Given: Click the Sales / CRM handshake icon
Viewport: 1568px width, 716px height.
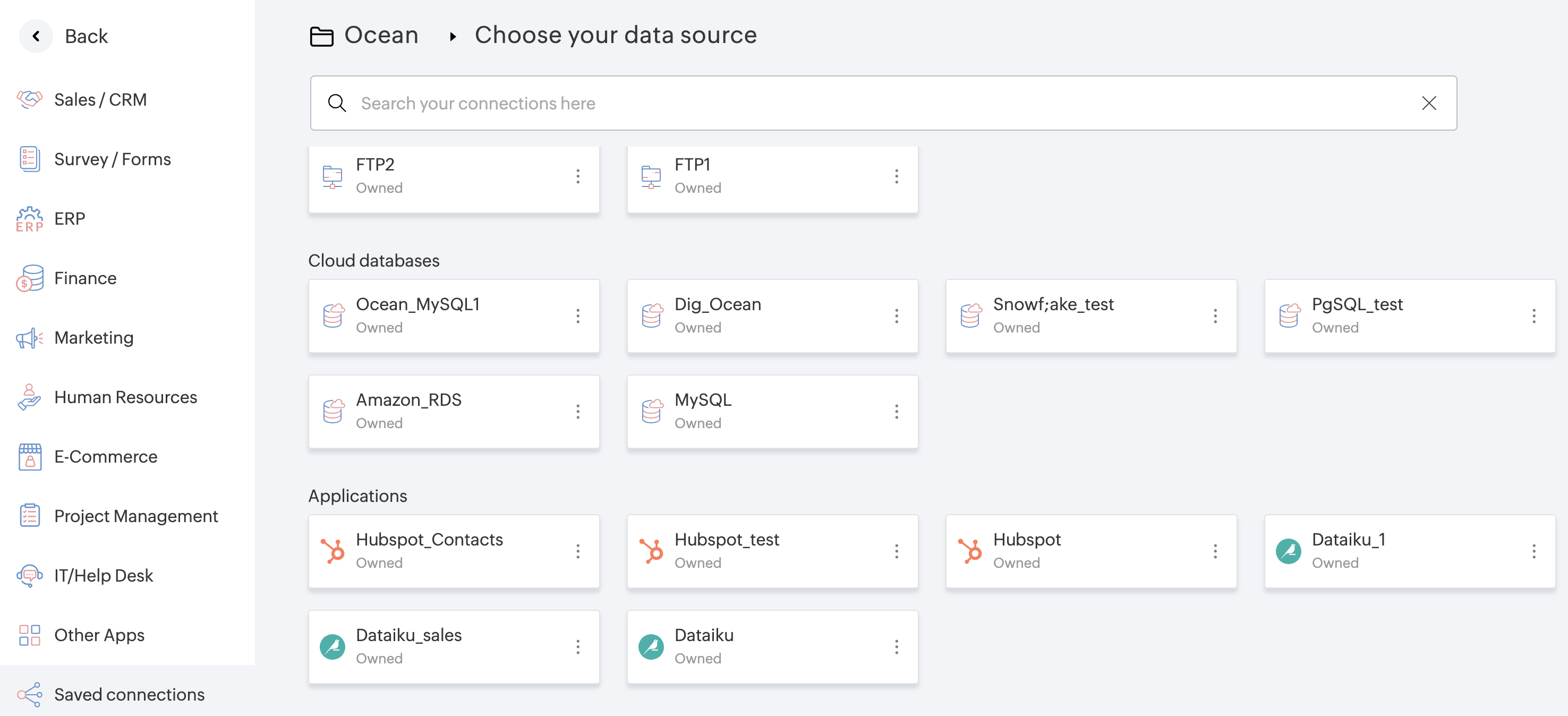Looking at the screenshot, I should [29, 99].
